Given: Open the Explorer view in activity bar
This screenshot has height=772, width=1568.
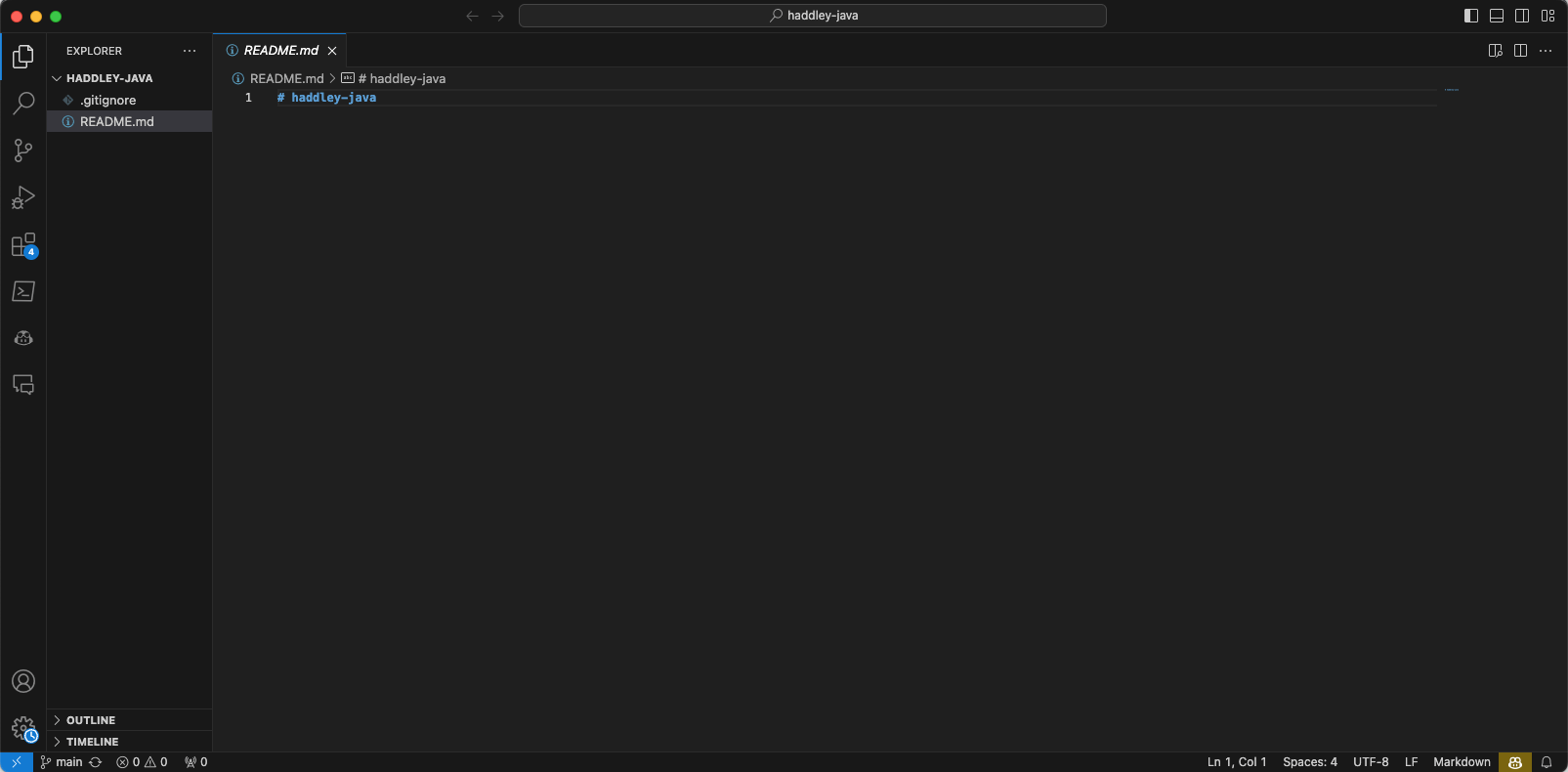Looking at the screenshot, I should (x=23, y=57).
